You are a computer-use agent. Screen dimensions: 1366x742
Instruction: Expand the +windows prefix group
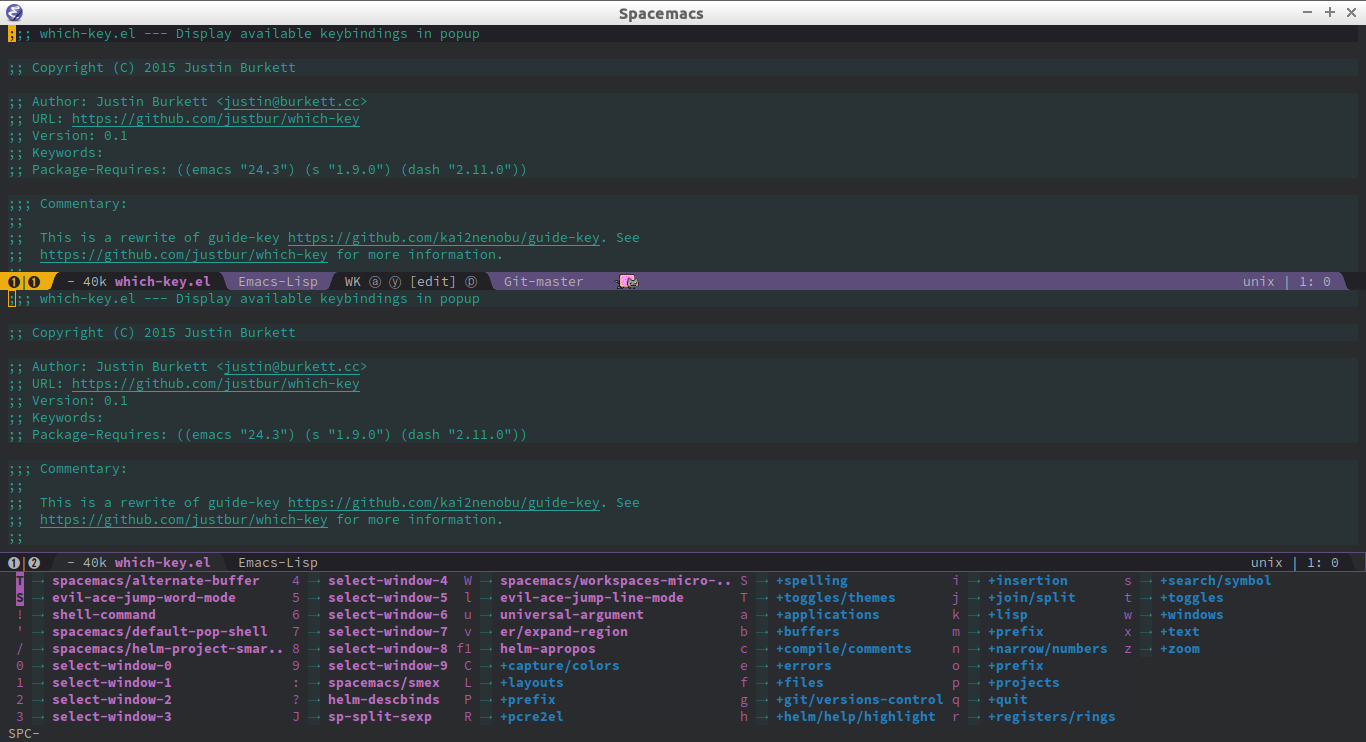click(x=1191, y=615)
